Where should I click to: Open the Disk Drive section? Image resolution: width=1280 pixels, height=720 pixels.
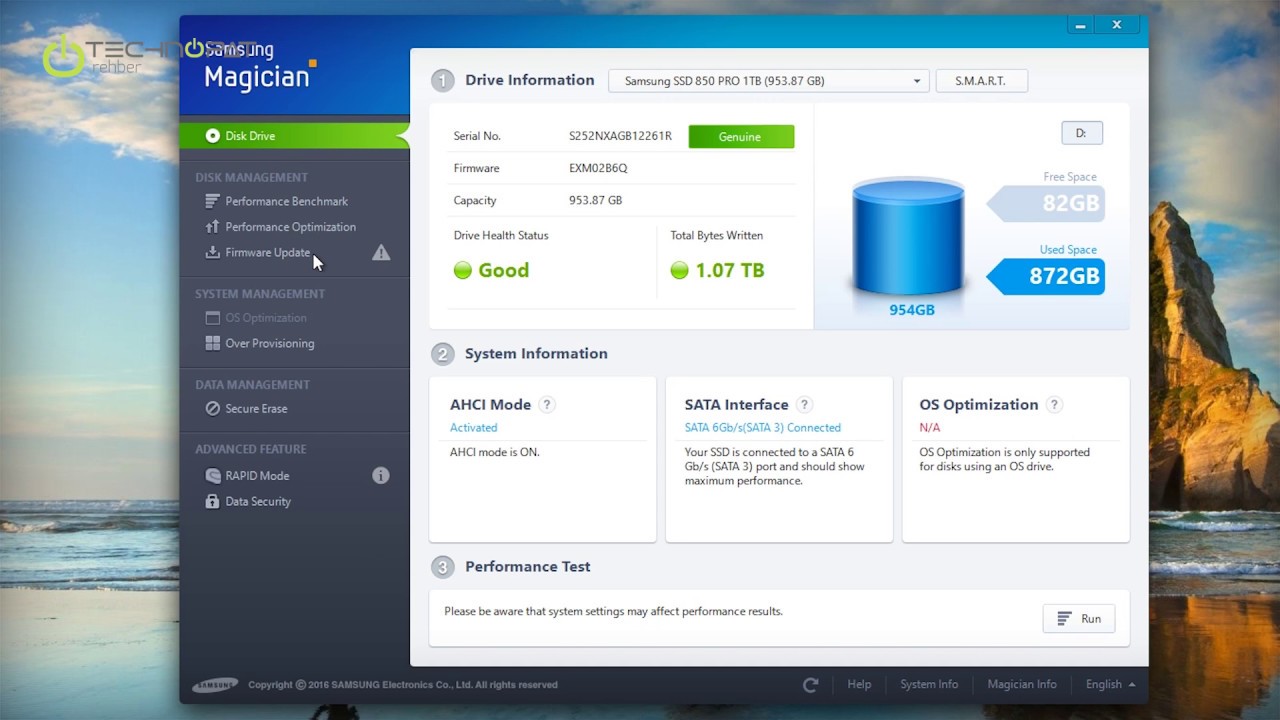pyautogui.click(x=294, y=136)
